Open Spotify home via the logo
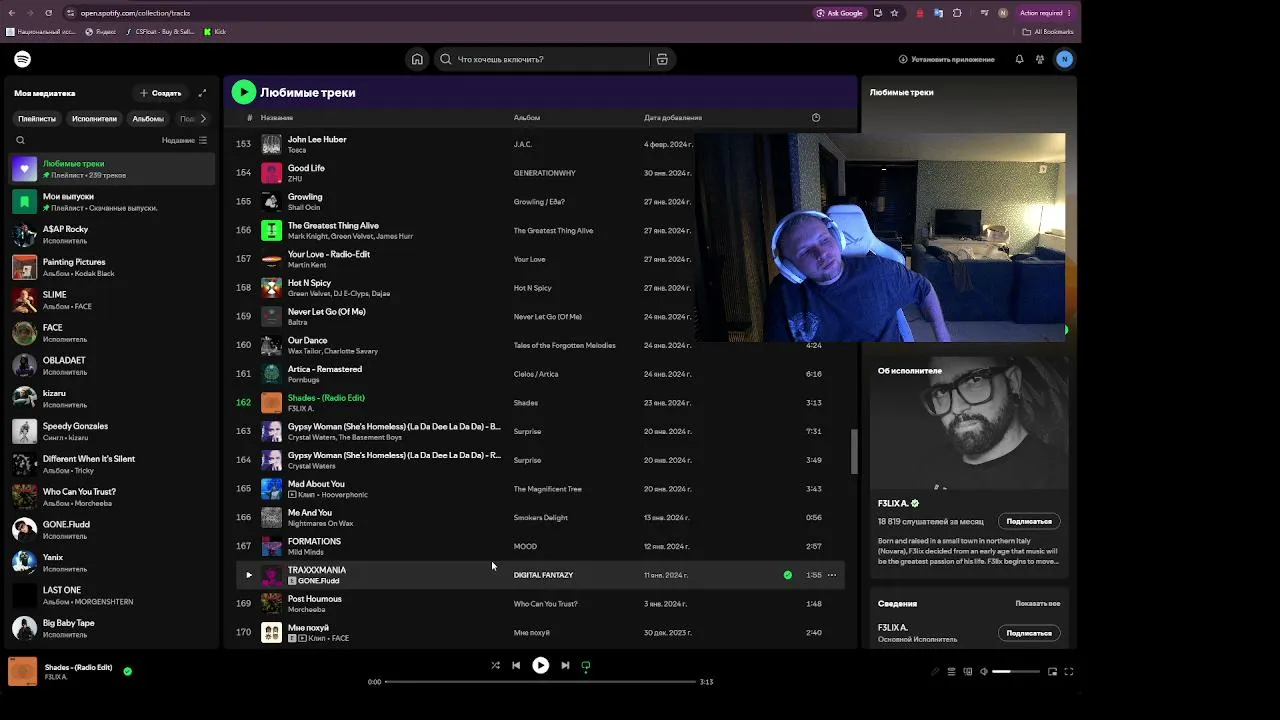Viewport: 1280px width, 720px height. pos(22,59)
